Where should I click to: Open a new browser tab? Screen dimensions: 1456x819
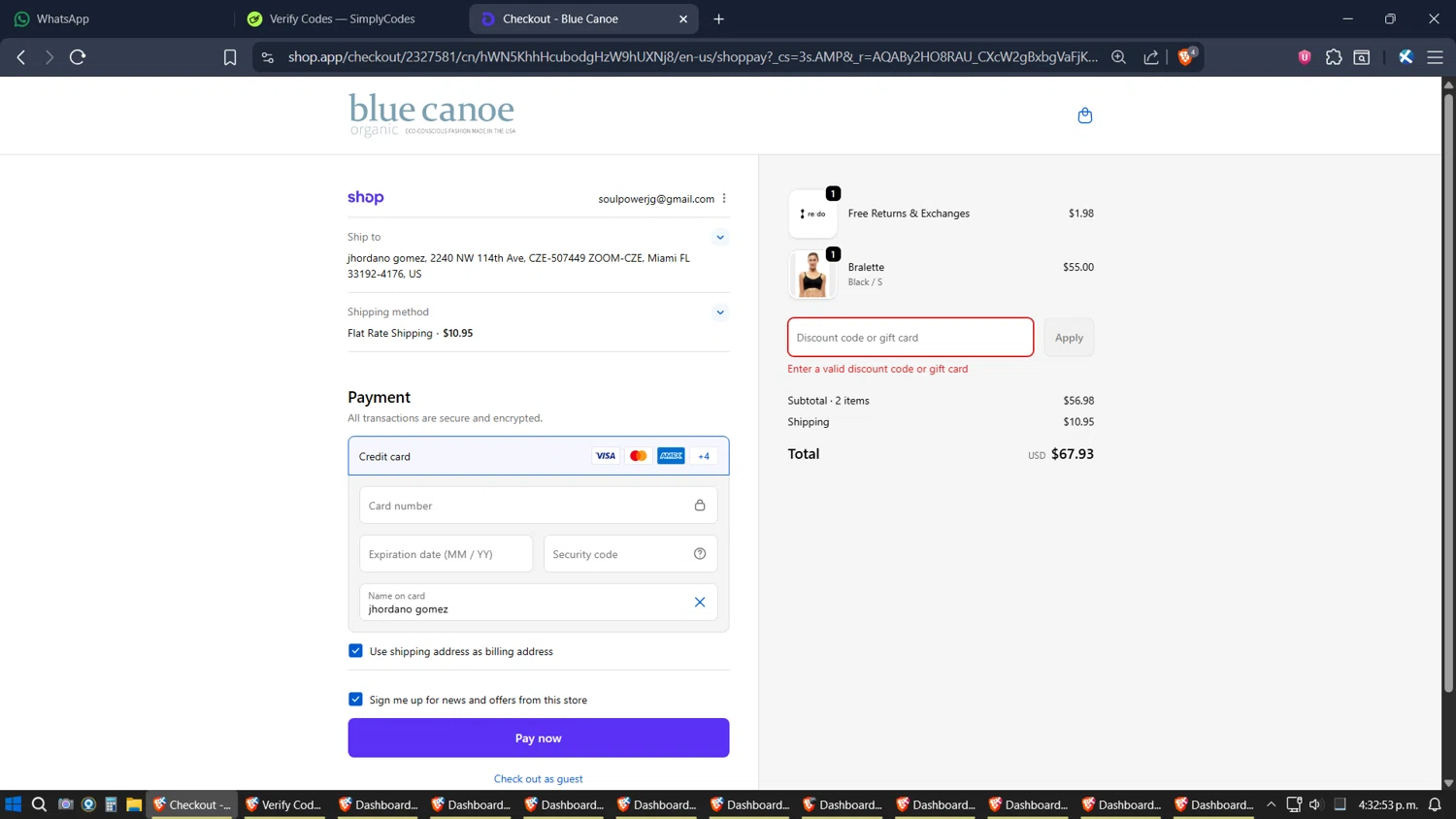[718, 18]
